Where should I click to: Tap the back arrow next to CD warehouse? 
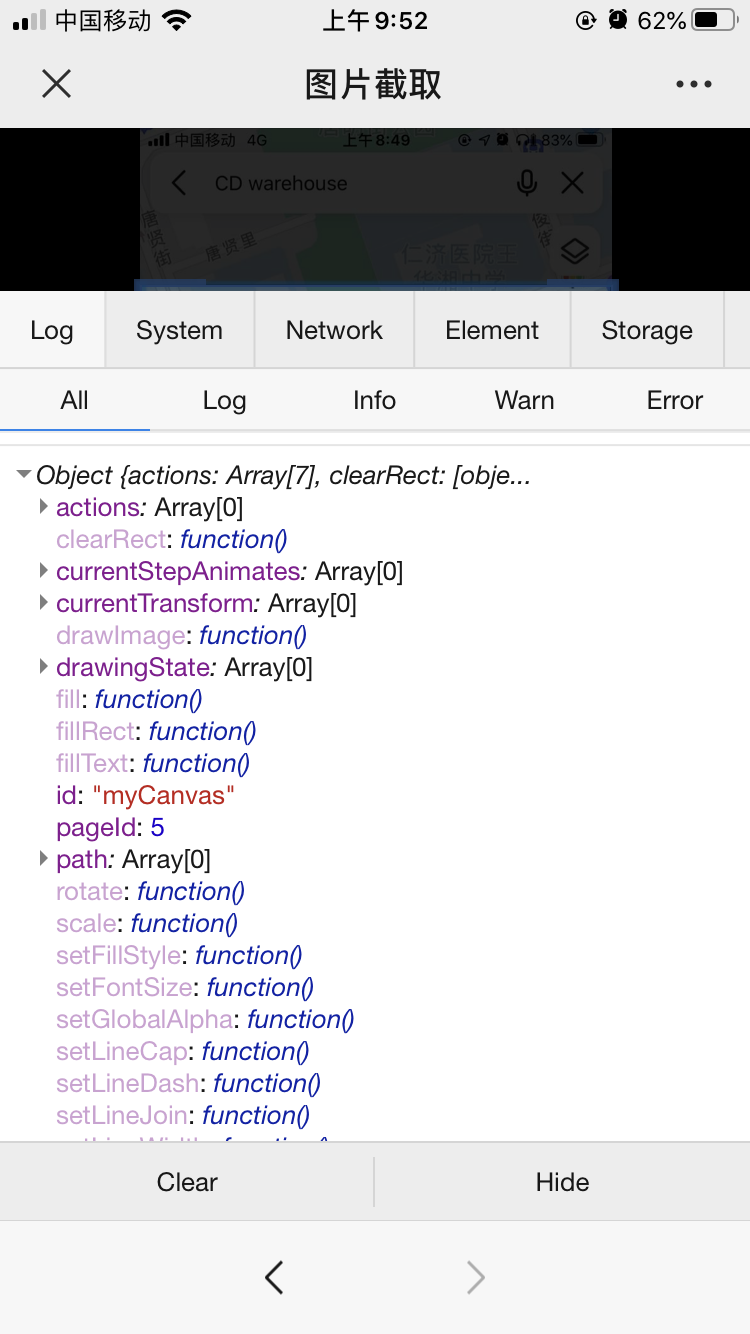pyautogui.click(x=179, y=183)
